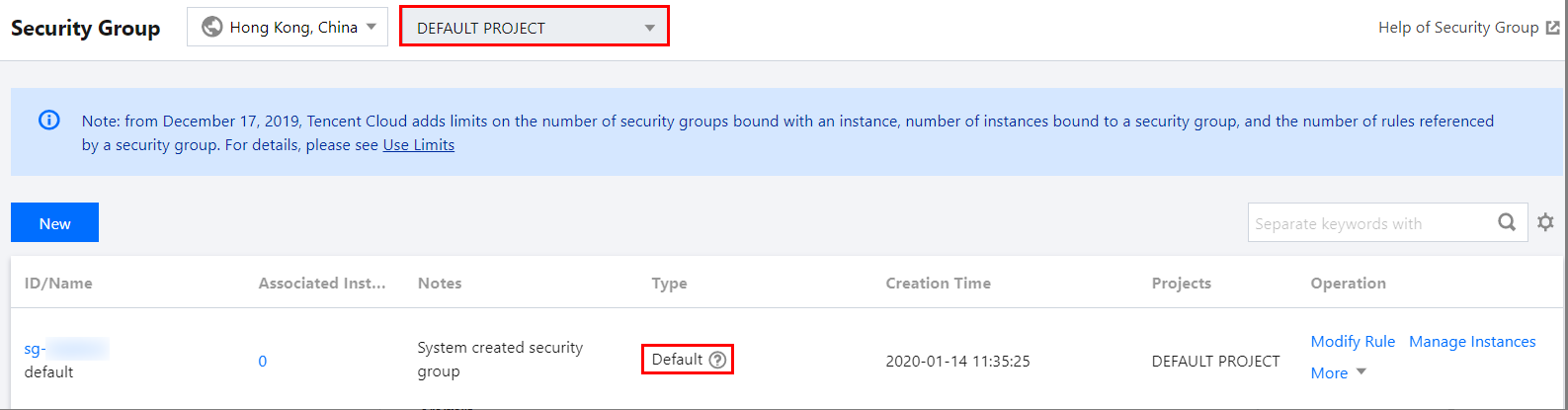Click the Creation Time column header
The image size is (1568, 410).
pyautogui.click(x=938, y=283)
